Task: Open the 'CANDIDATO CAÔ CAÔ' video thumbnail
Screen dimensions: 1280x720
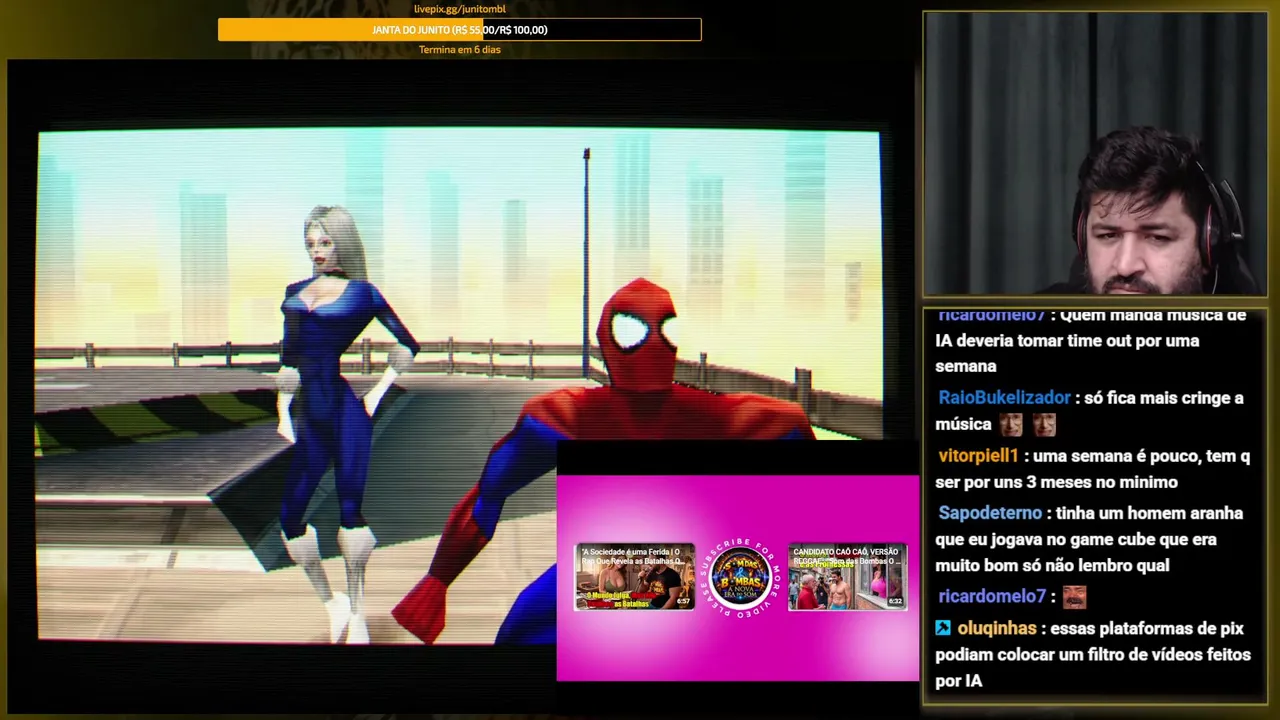Action: pyautogui.click(x=847, y=577)
